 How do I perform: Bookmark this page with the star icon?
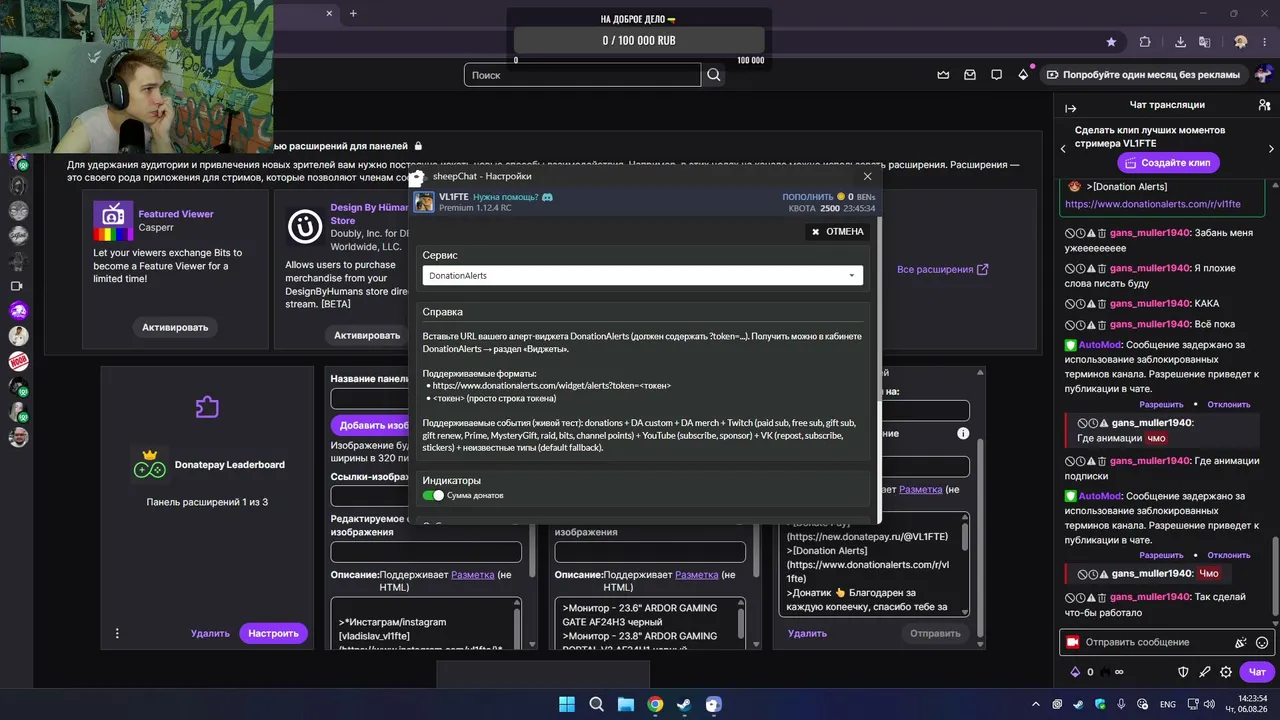(1111, 42)
